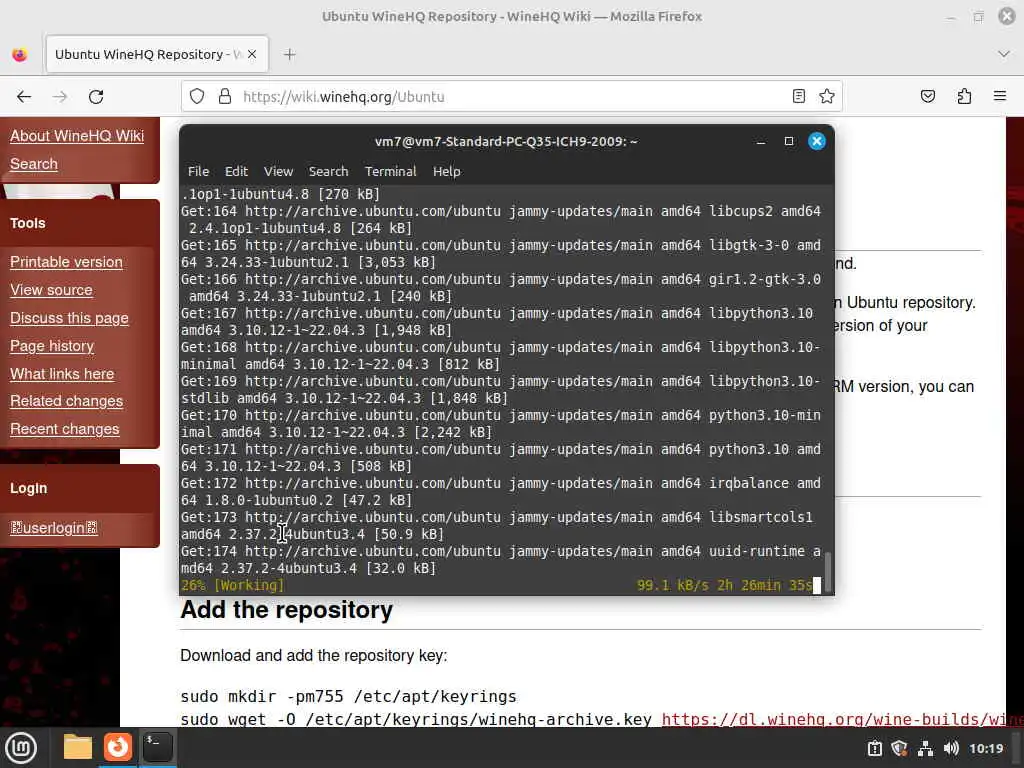The image size is (1024, 768).
Task: Toggle Reader View in address bar
Action: (x=798, y=97)
